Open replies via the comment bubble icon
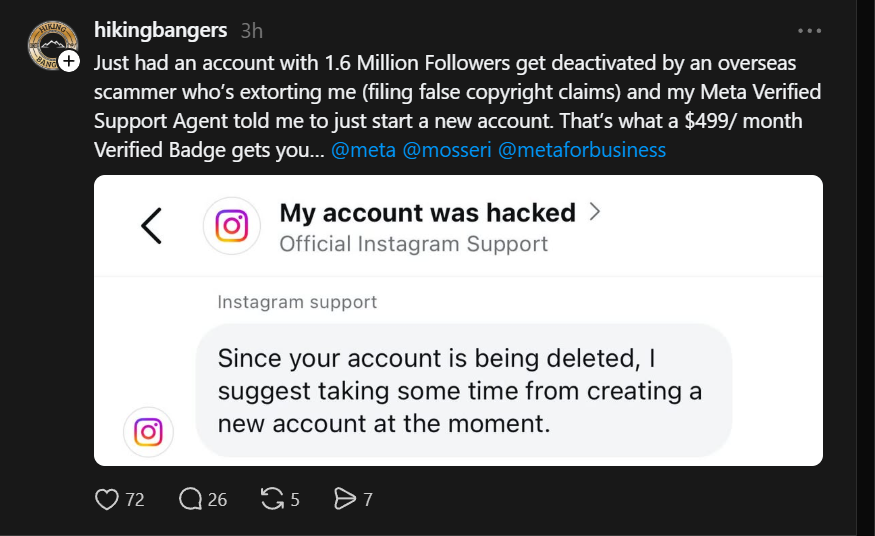This screenshot has height=536, width=875. [190, 499]
